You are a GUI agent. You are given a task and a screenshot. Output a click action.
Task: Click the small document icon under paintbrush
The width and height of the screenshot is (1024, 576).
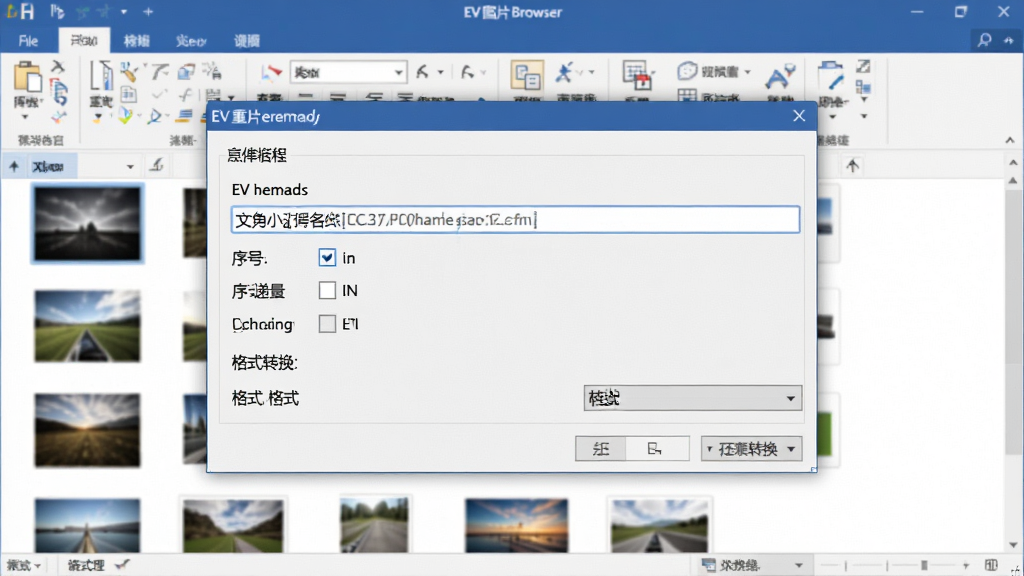pos(129,95)
